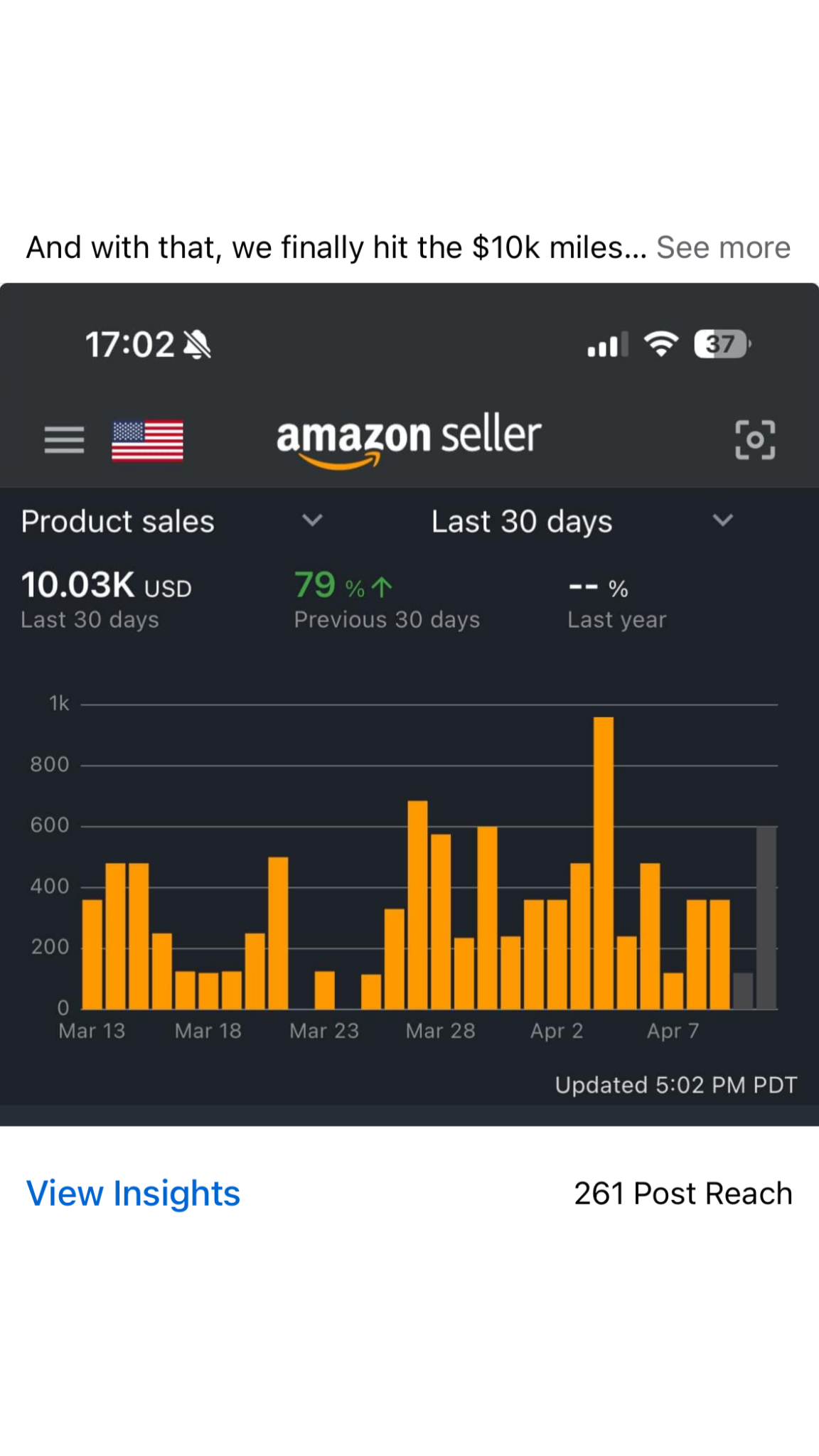Tap the US flag marketplace icon
Viewport: 819px width, 1456px height.
tap(147, 441)
